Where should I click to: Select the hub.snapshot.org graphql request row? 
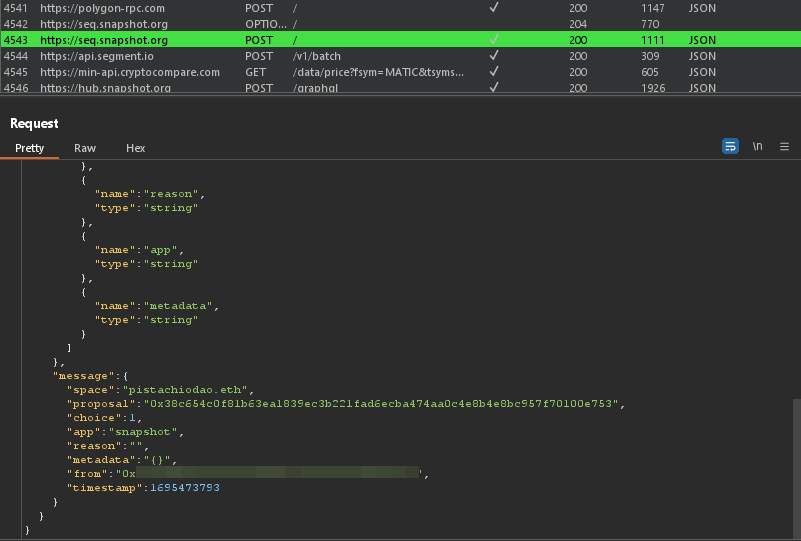(x=105, y=88)
